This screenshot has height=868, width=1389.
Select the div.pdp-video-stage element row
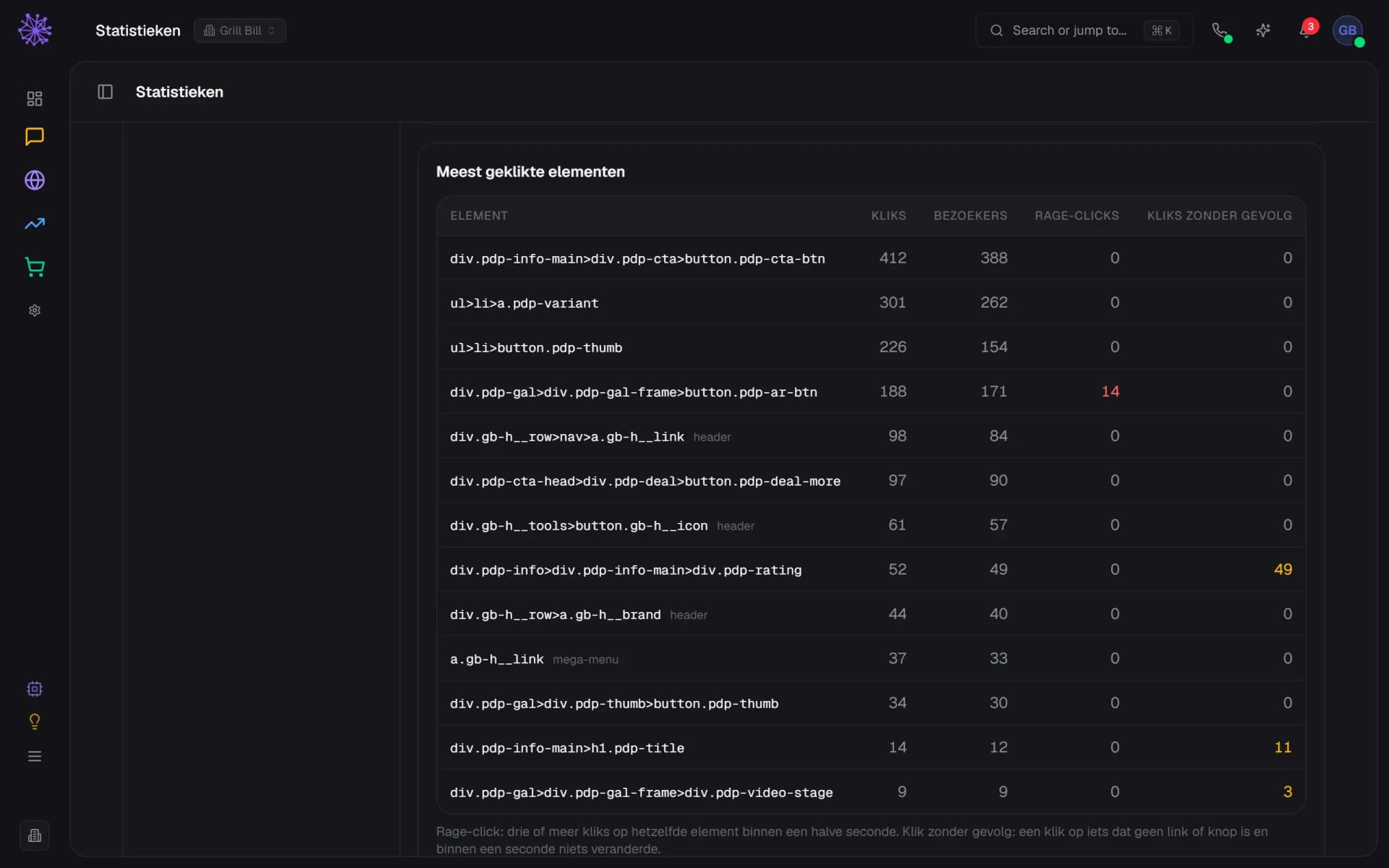tap(871, 792)
